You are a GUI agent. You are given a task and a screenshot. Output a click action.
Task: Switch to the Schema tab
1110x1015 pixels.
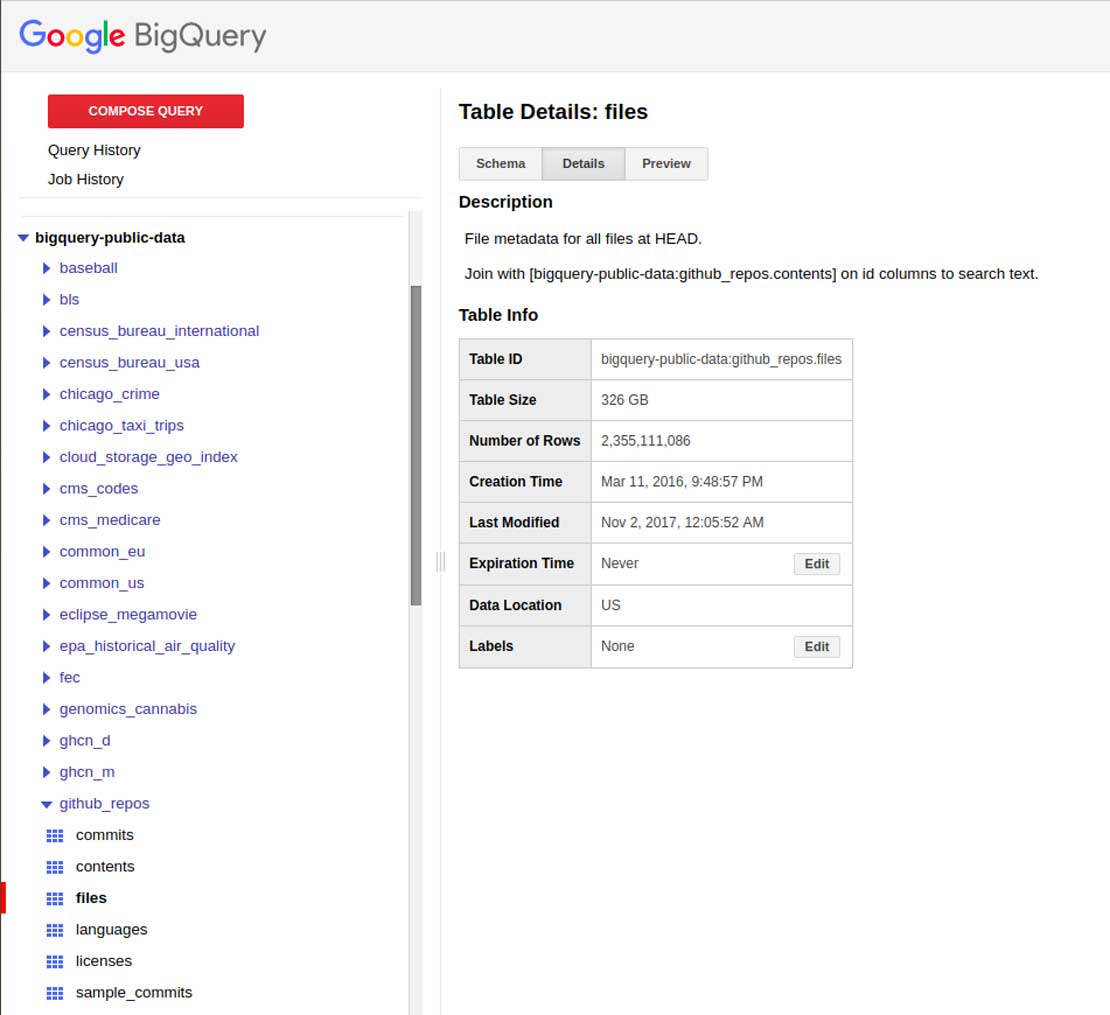click(500, 164)
